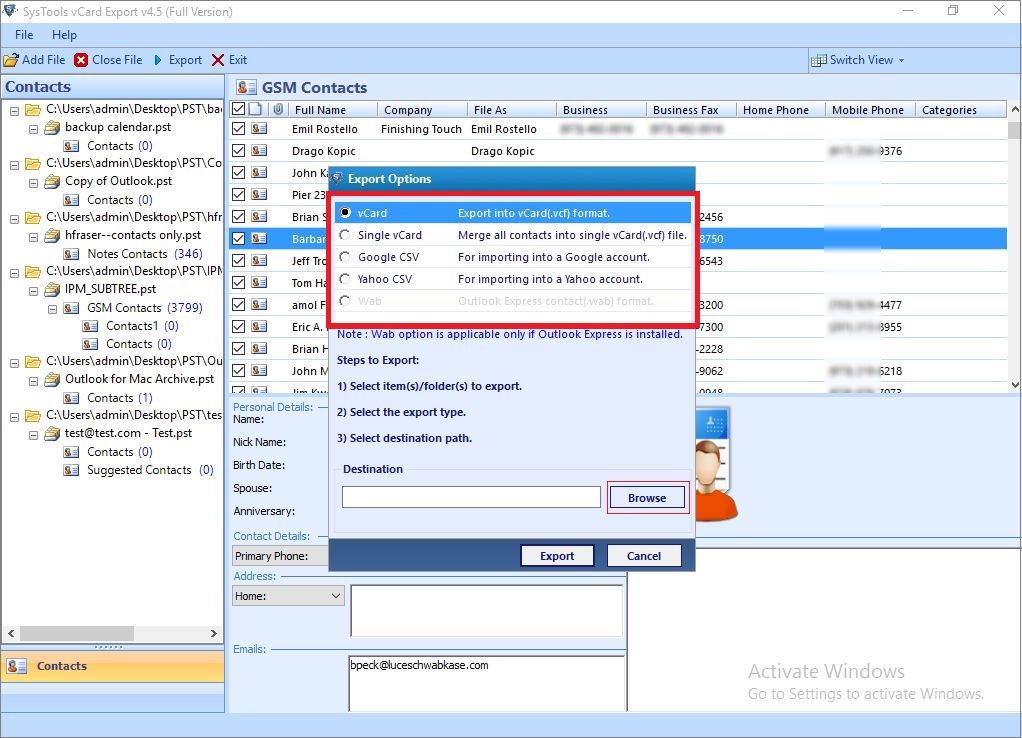Click the Outlook for Mac Archive.pst icon
This screenshot has width=1022, height=738.
click(52, 379)
